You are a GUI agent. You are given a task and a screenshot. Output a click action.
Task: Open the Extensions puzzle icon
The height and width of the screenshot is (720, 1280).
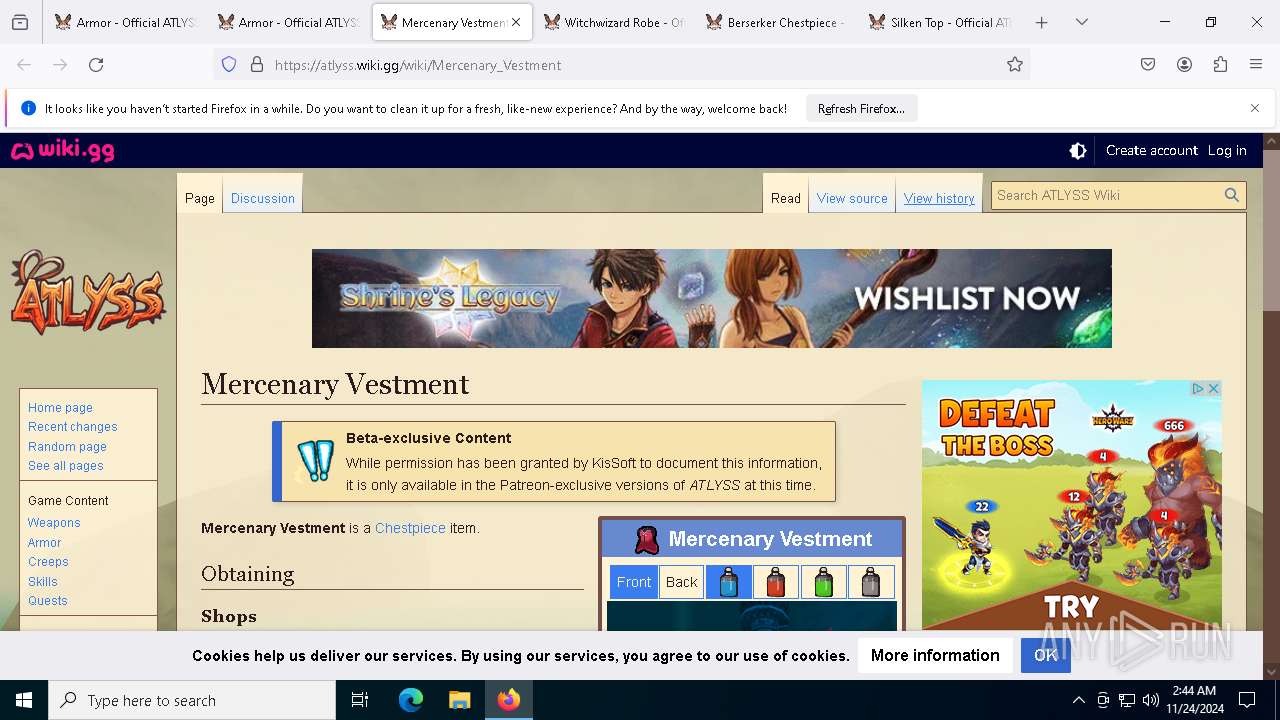click(1220, 65)
